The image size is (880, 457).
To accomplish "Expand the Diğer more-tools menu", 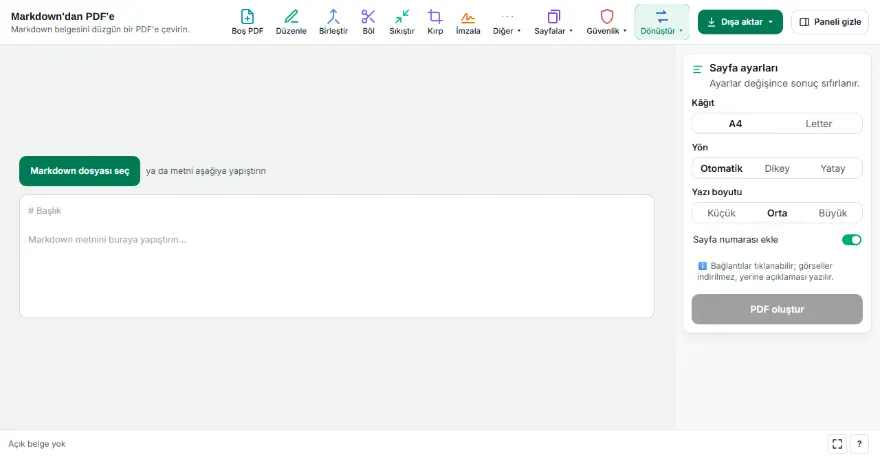I will [x=507, y=22].
